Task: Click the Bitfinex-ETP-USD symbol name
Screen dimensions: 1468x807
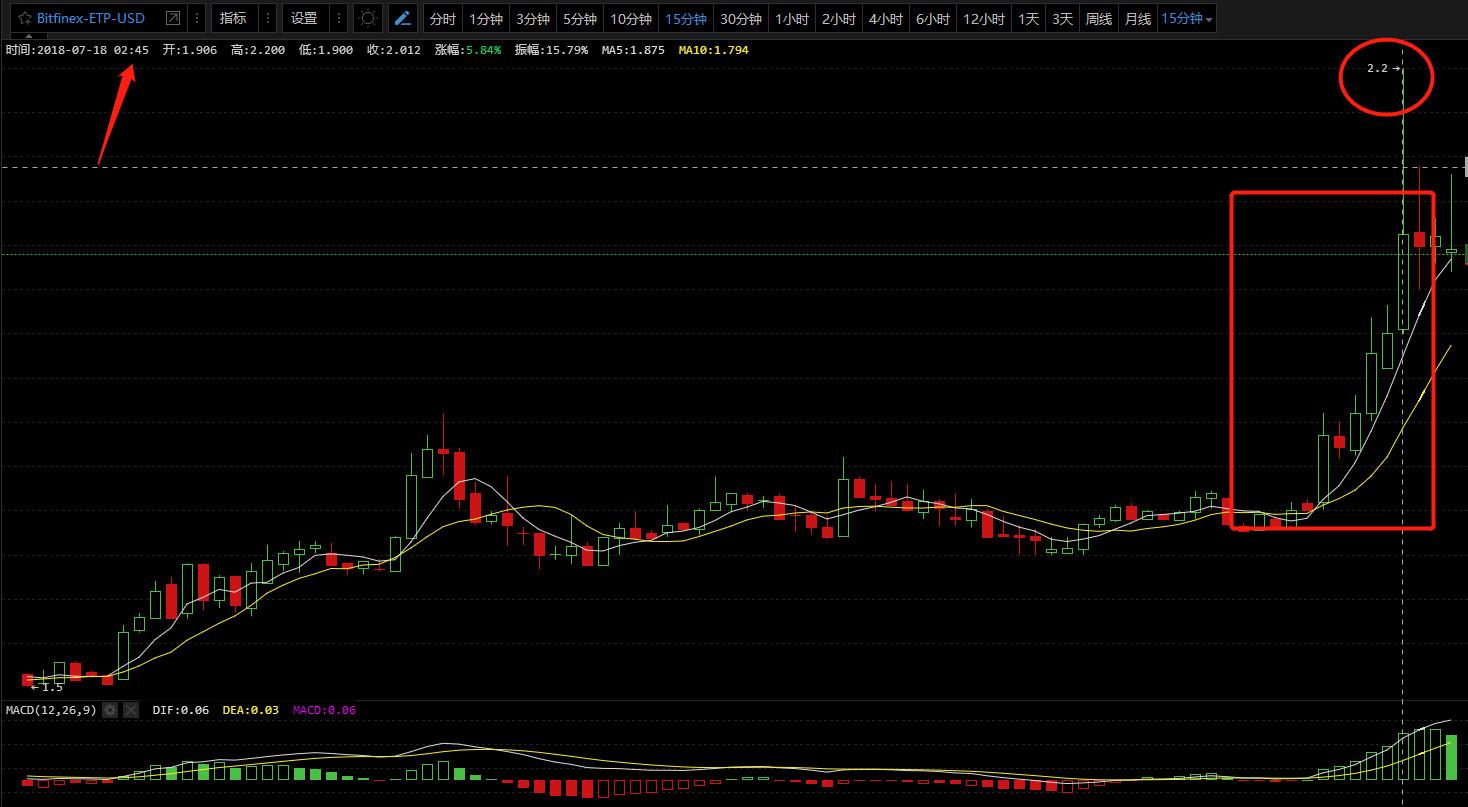Action: point(91,19)
